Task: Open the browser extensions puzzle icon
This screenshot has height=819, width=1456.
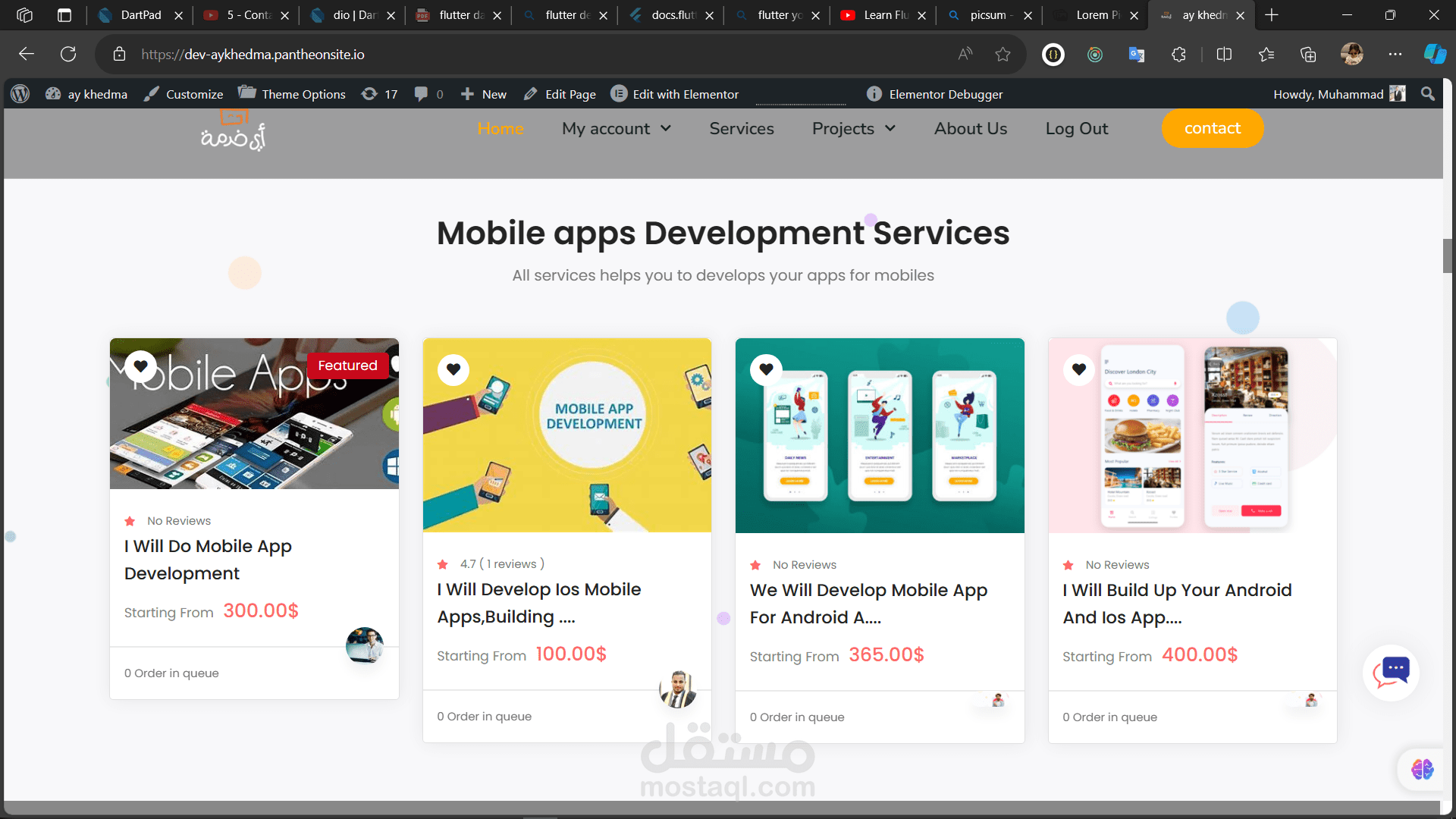Action: pos(1178,54)
